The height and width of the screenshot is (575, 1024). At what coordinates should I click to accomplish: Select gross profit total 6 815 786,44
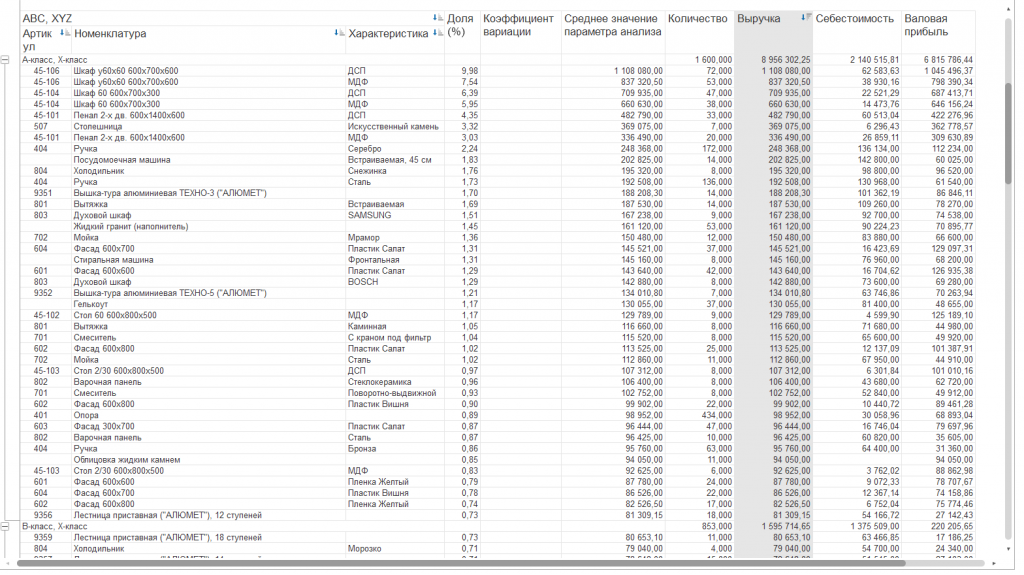[948, 59]
